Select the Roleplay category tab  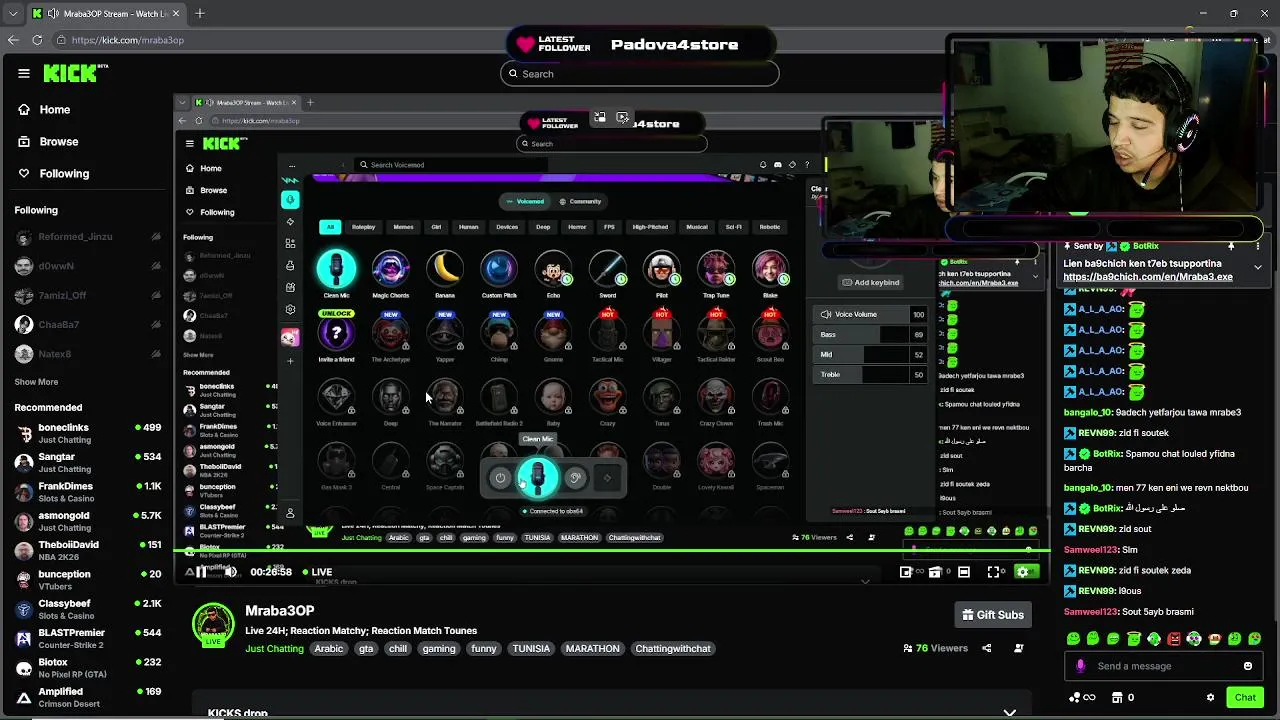(363, 227)
